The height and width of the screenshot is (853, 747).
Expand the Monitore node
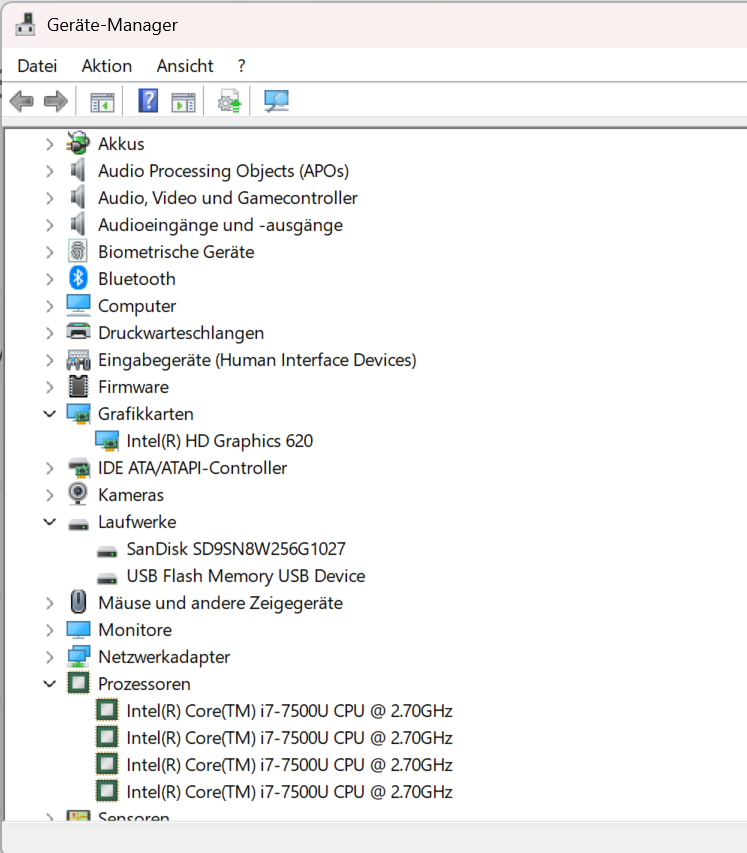(x=50, y=630)
